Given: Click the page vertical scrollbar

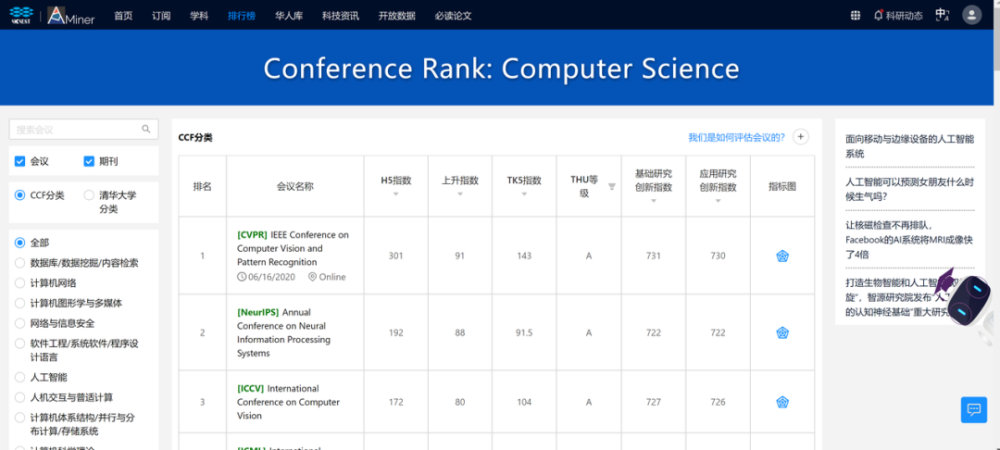Looking at the screenshot, I should point(996,225).
